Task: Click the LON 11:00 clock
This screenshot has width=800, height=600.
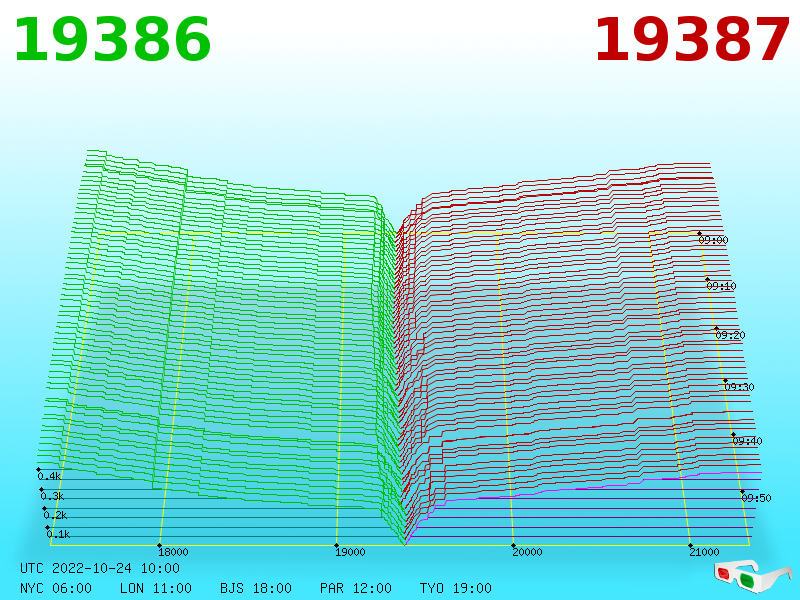Action: coord(156,588)
